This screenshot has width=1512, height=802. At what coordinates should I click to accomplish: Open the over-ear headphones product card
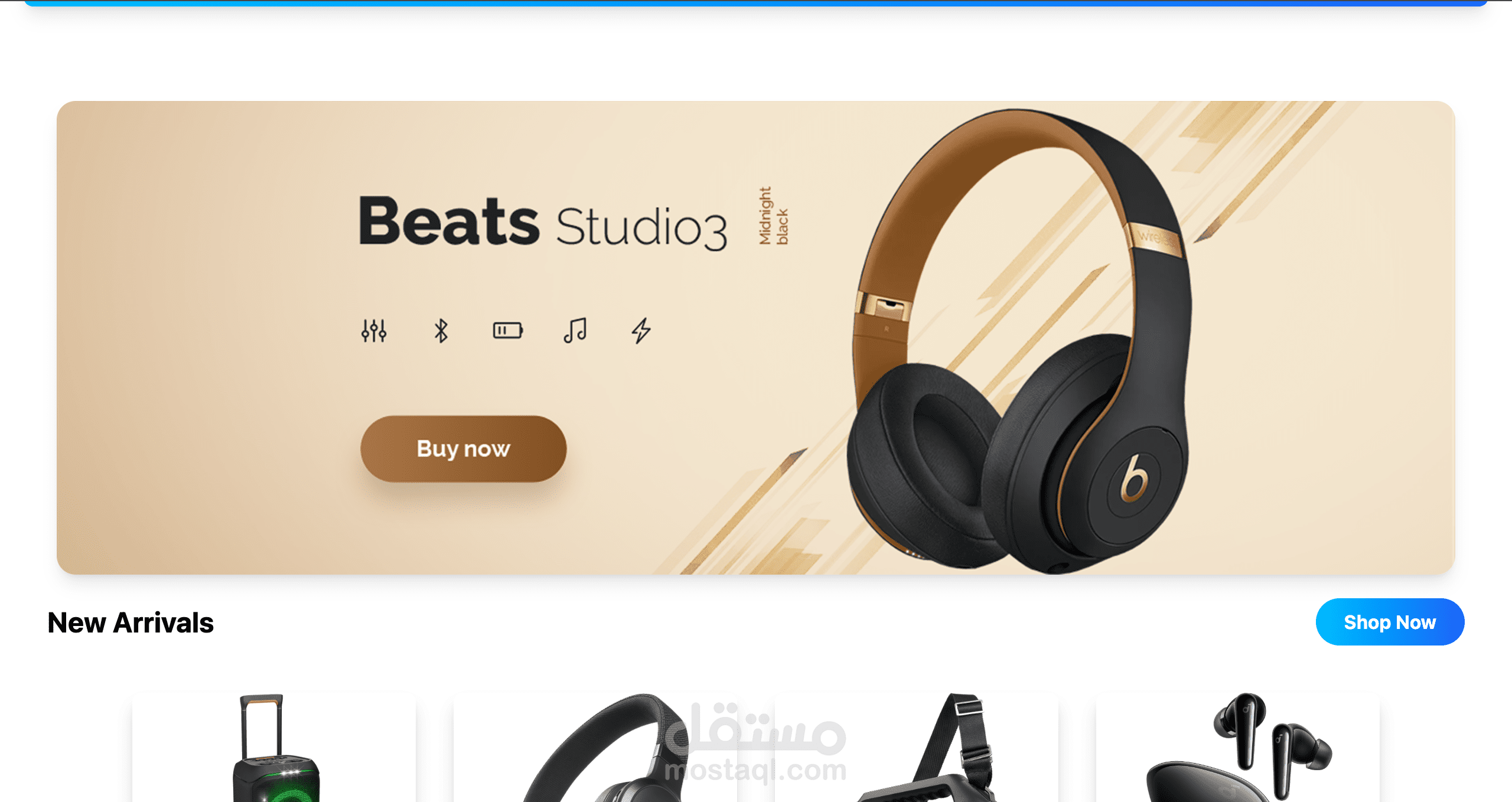point(595,747)
